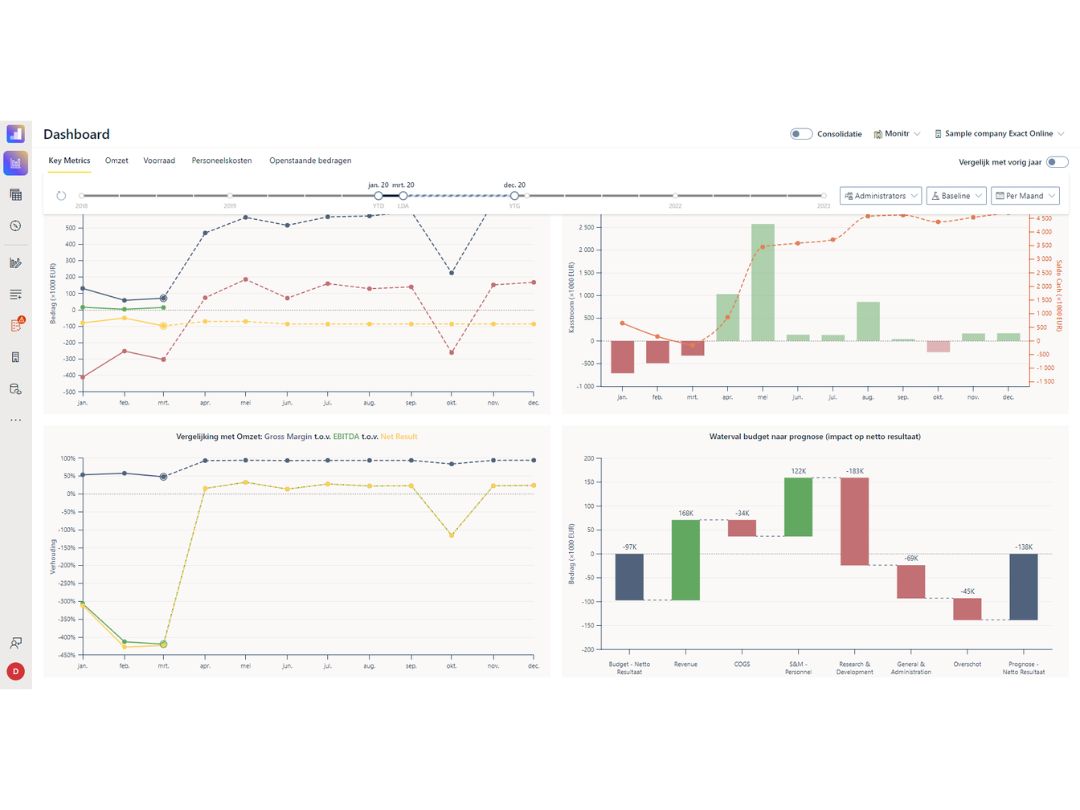Click the compass gauge icon in sidebar

tap(16, 226)
